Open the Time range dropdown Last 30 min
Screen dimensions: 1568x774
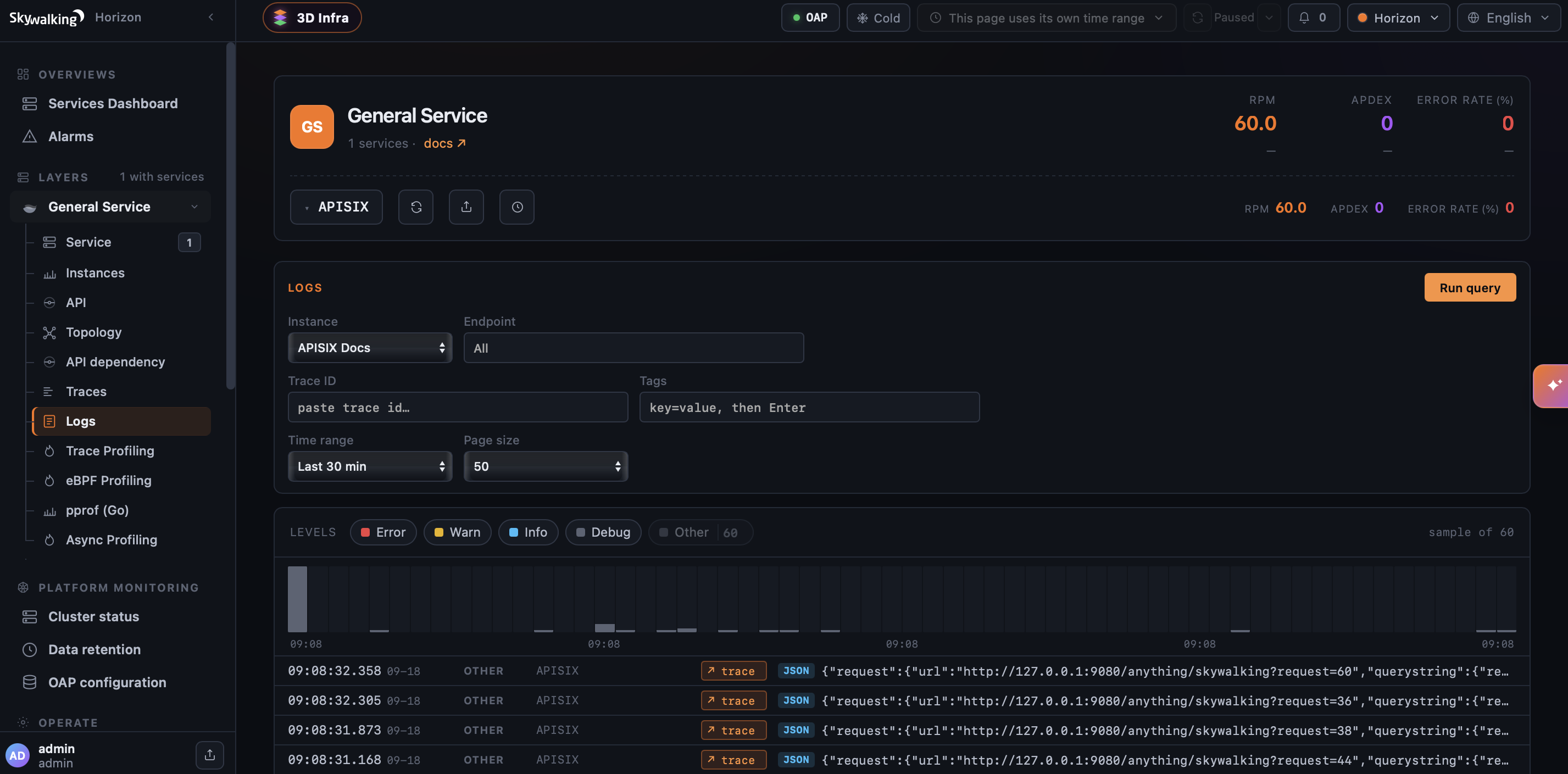pyautogui.click(x=370, y=466)
